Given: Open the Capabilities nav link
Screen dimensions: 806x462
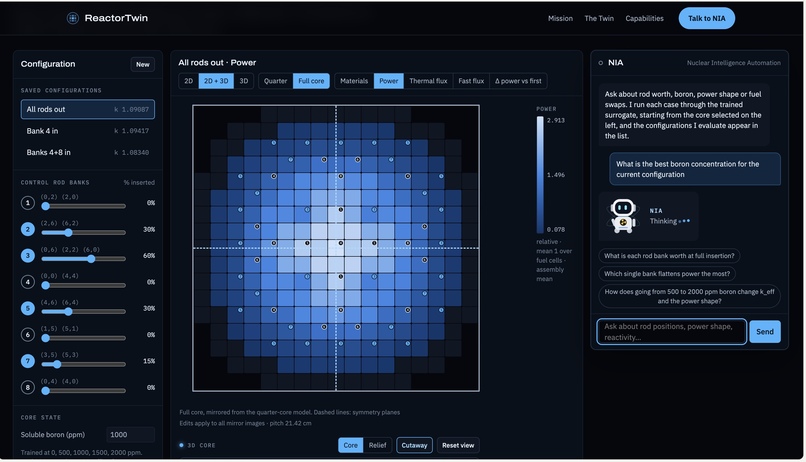Looking at the screenshot, I should click(644, 19).
